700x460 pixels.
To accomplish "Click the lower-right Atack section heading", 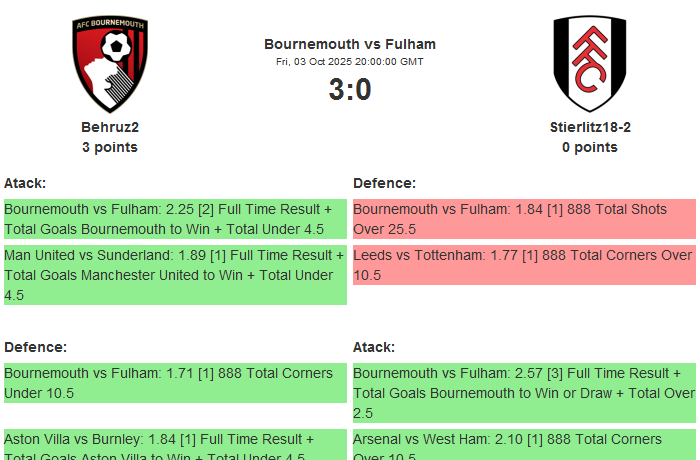I will click(x=374, y=347).
